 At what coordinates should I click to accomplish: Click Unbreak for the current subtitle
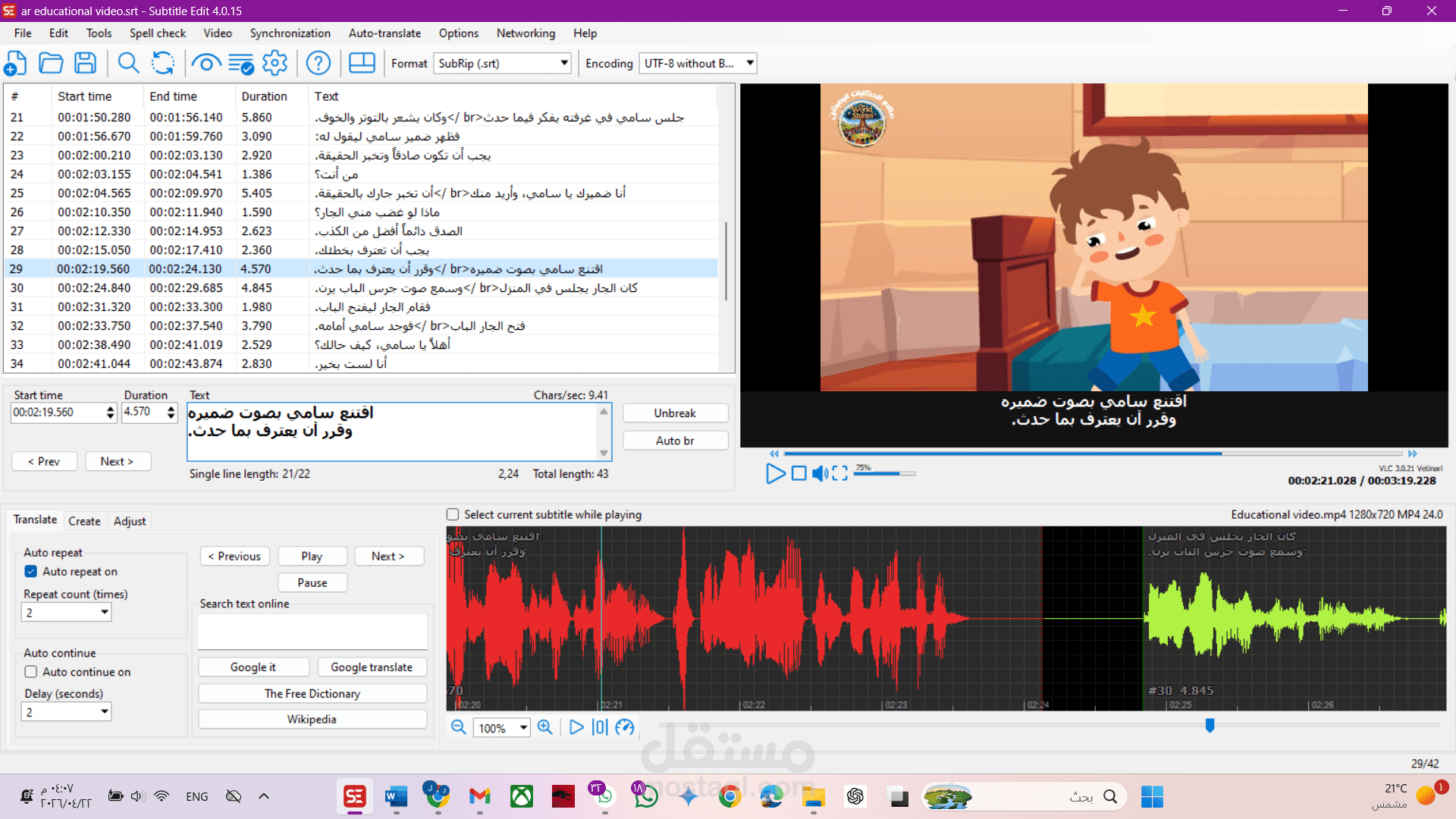[674, 413]
